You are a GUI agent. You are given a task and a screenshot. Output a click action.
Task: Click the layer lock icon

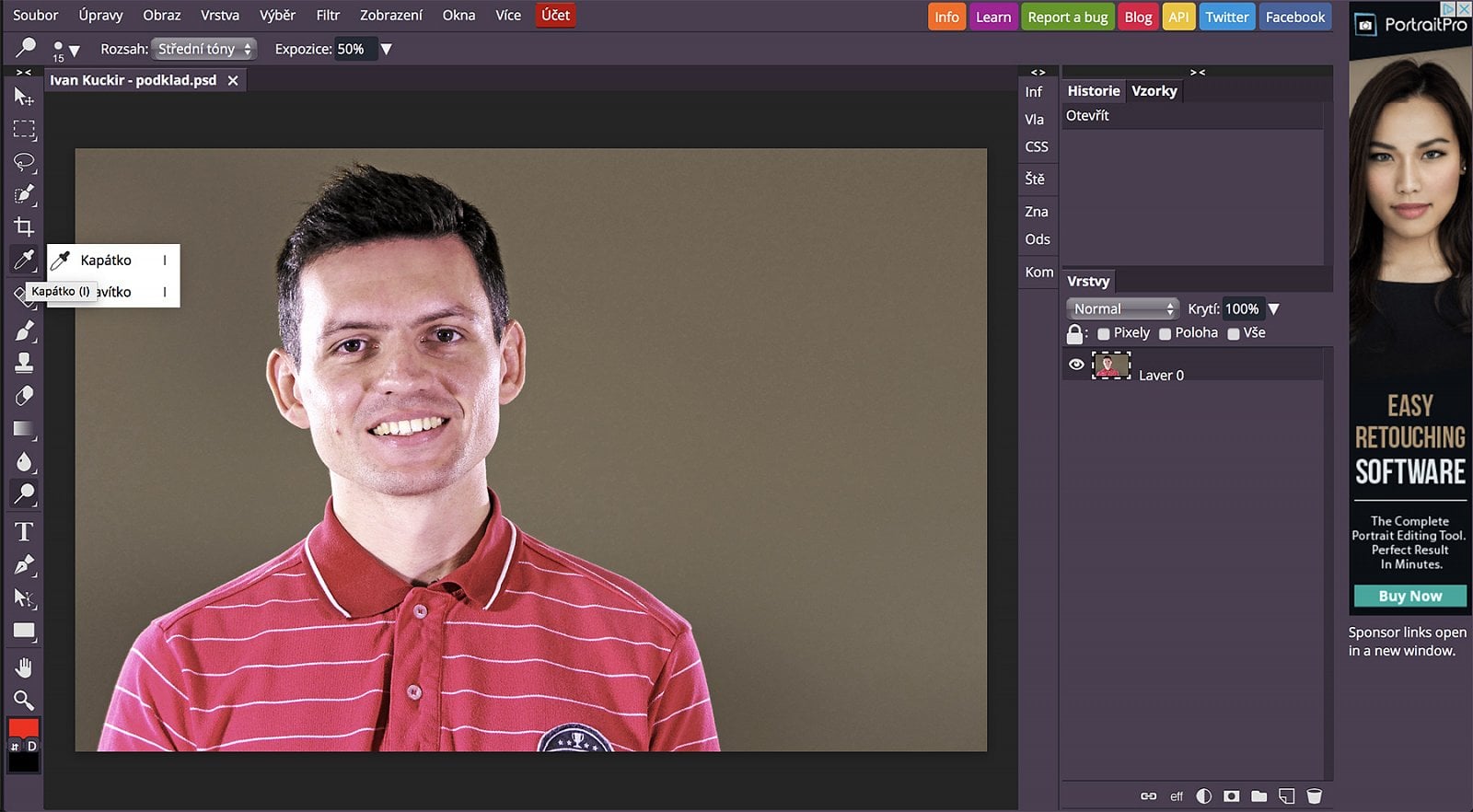1074,333
